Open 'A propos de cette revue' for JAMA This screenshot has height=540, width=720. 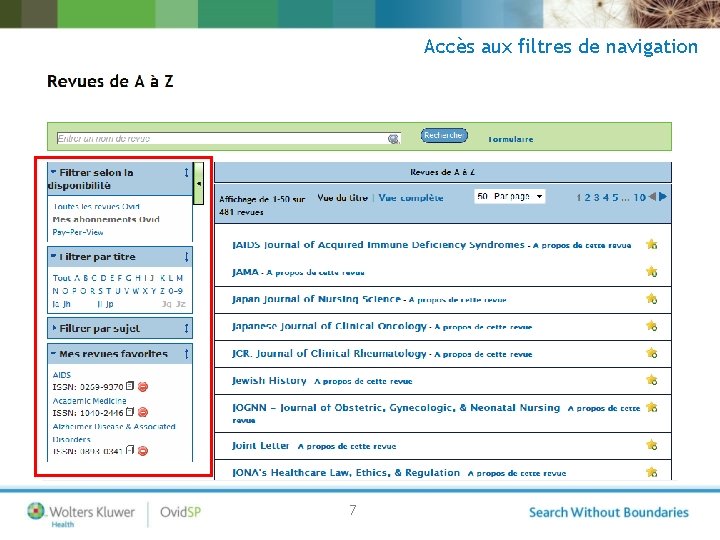(x=315, y=273)
